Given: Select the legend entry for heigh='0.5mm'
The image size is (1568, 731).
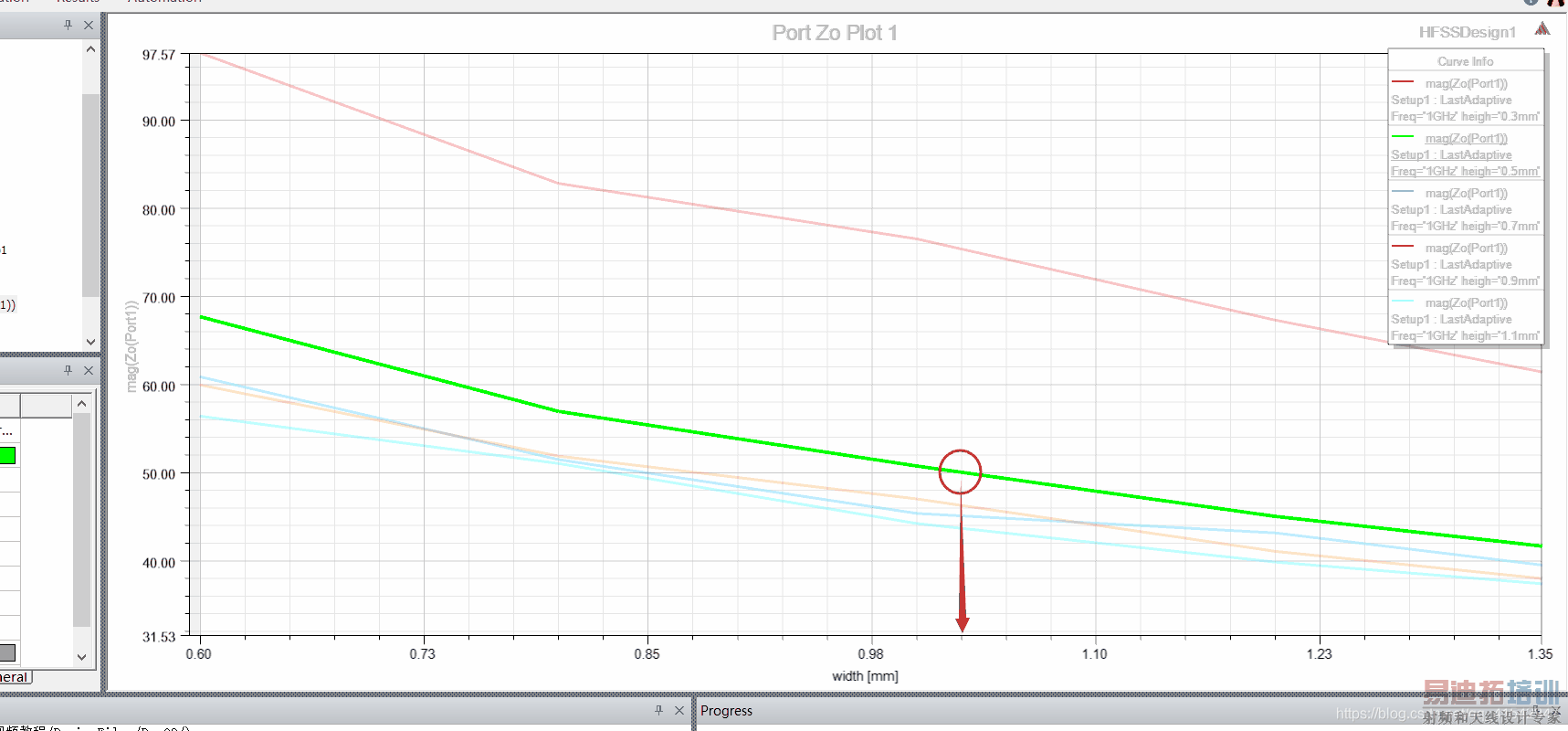Looking at the screenshot, I should pos(1466,154).
